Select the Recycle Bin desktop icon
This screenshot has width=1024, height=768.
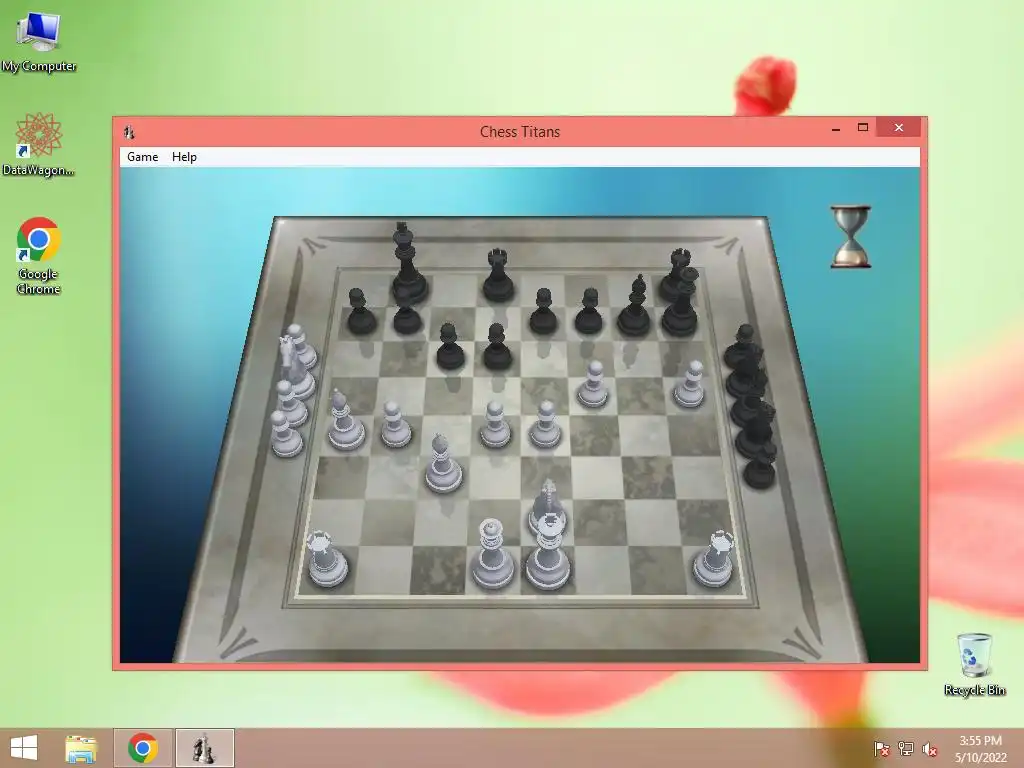[x=974, y=664]
